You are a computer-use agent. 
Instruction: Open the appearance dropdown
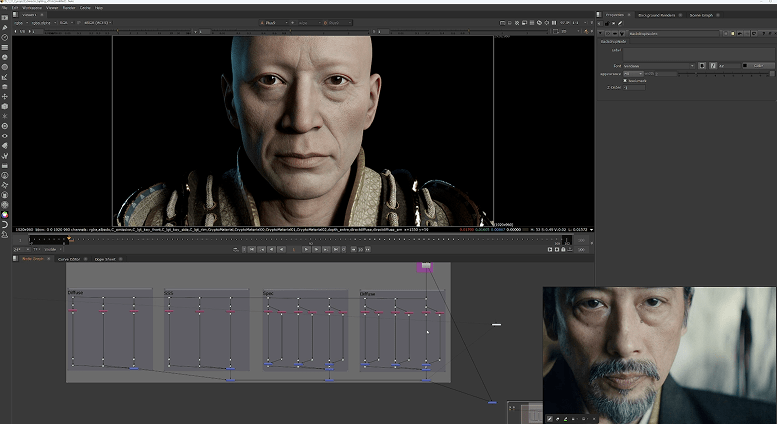click(633, 73)
